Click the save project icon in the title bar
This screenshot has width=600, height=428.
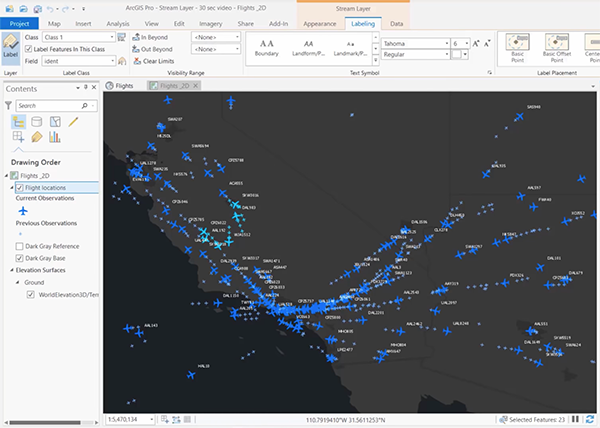pos(38,8)
